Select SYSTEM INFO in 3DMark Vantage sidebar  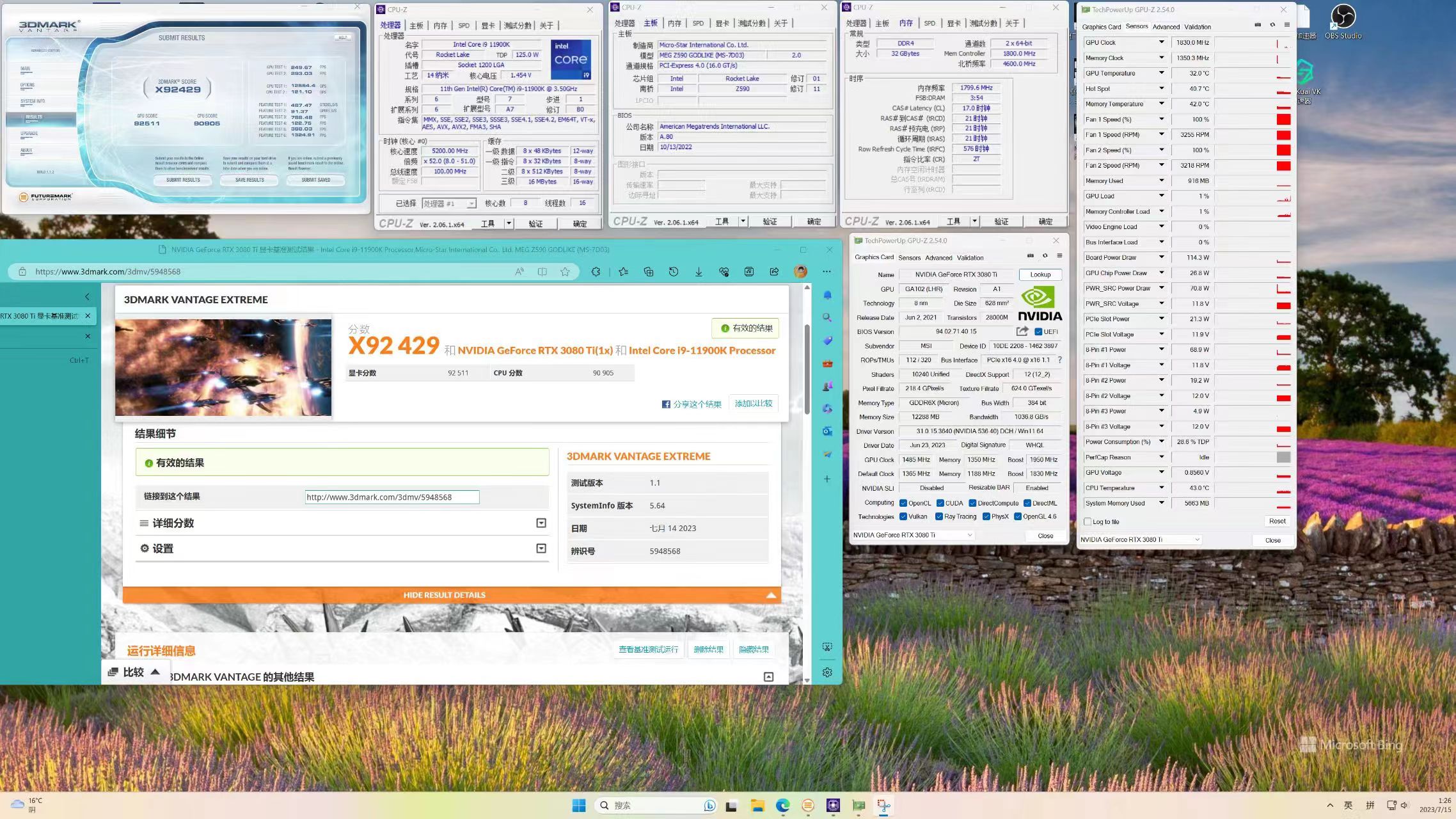[x=33, y=101]
